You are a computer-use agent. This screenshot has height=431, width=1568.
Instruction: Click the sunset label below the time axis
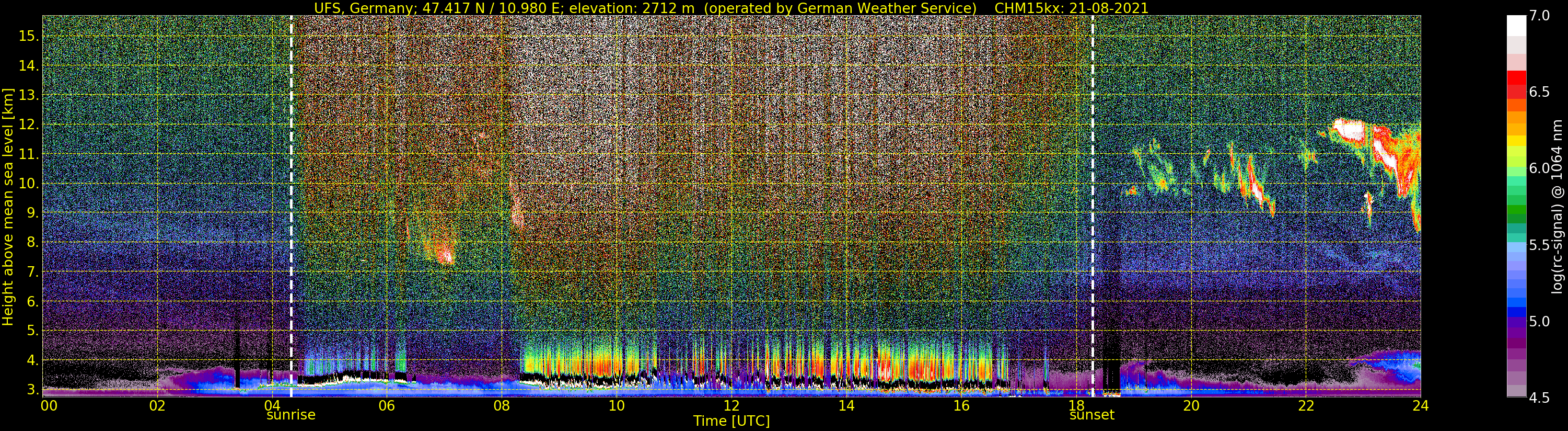(x=1092, y=415)
